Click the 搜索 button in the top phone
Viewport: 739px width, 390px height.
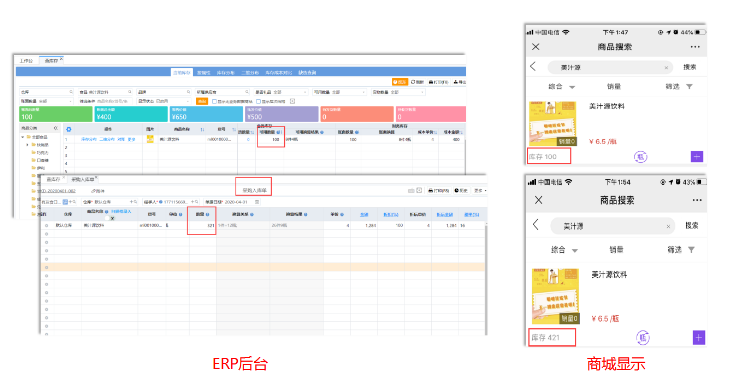tap(690, 67)
